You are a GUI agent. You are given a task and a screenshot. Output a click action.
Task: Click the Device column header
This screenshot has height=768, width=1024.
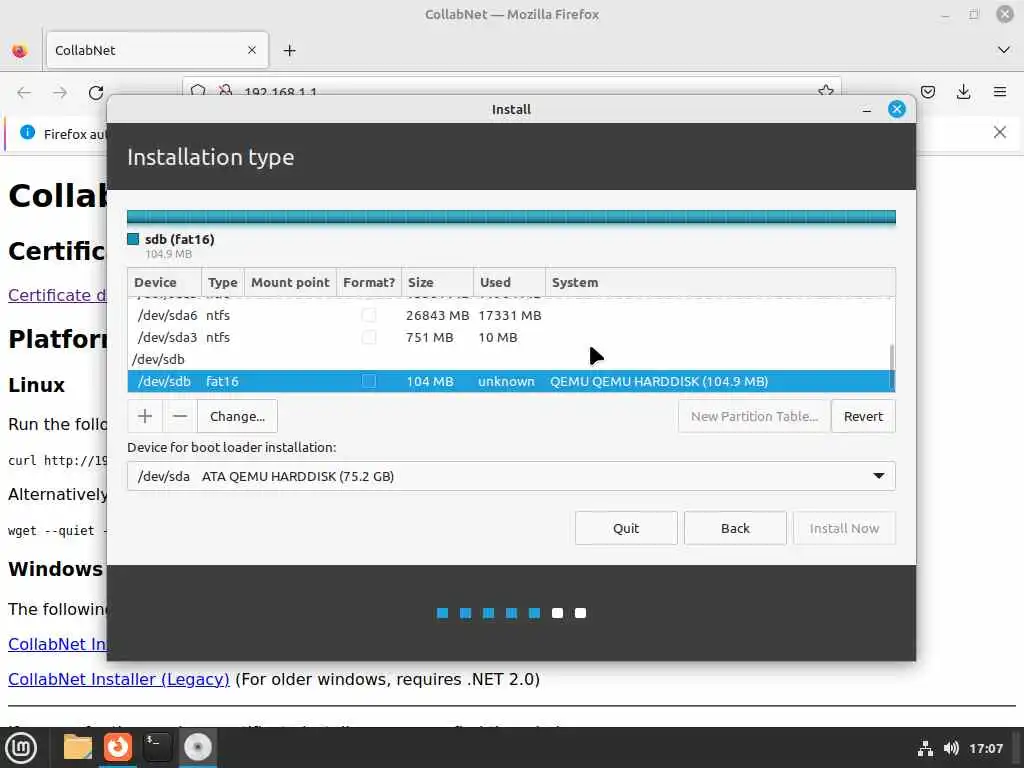[x=165, y=282]
